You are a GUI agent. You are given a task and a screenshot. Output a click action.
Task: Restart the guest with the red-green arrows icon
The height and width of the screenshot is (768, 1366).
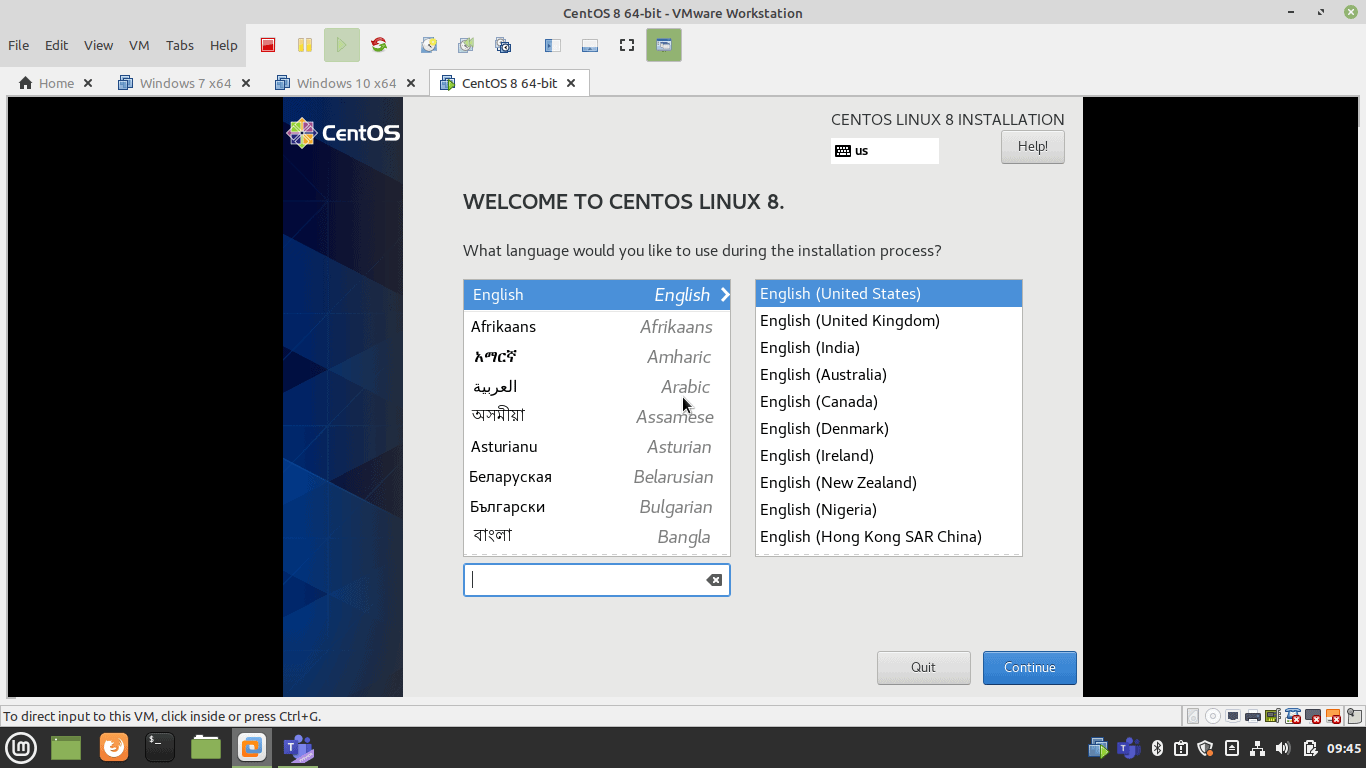click(379, 45)
